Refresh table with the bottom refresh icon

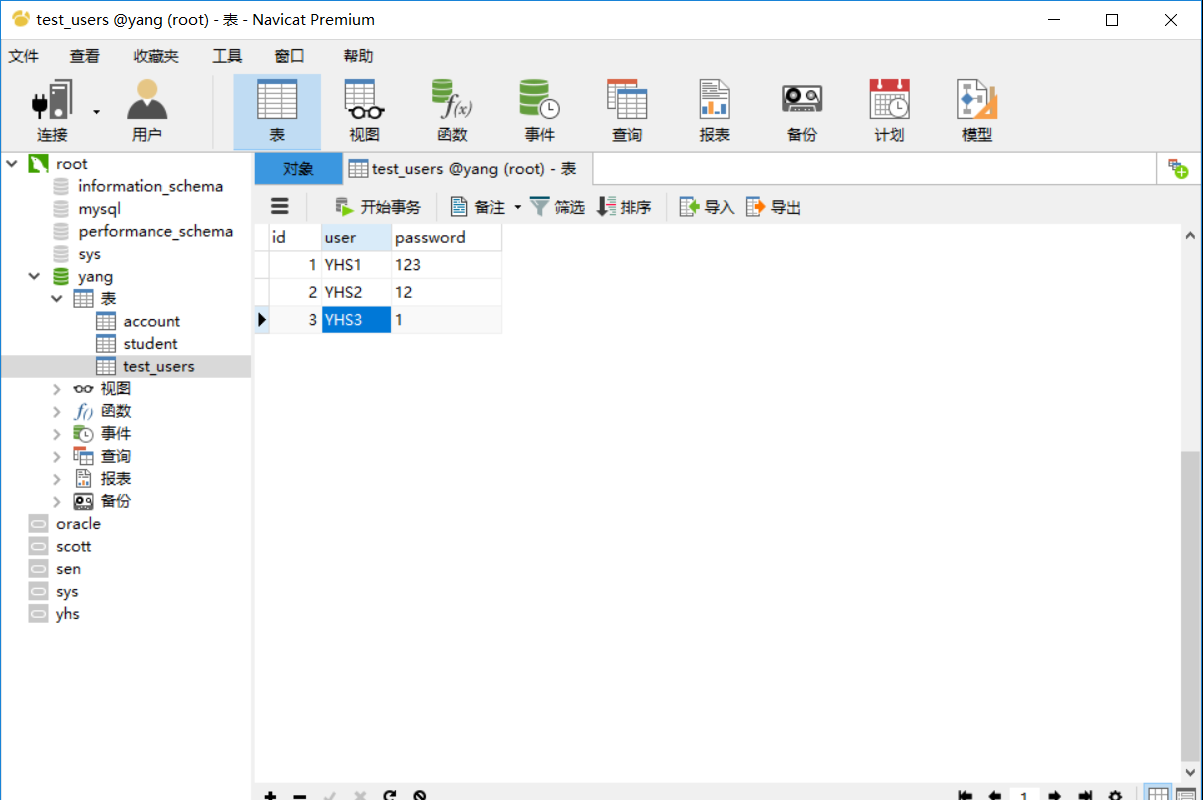coord(390,795)
